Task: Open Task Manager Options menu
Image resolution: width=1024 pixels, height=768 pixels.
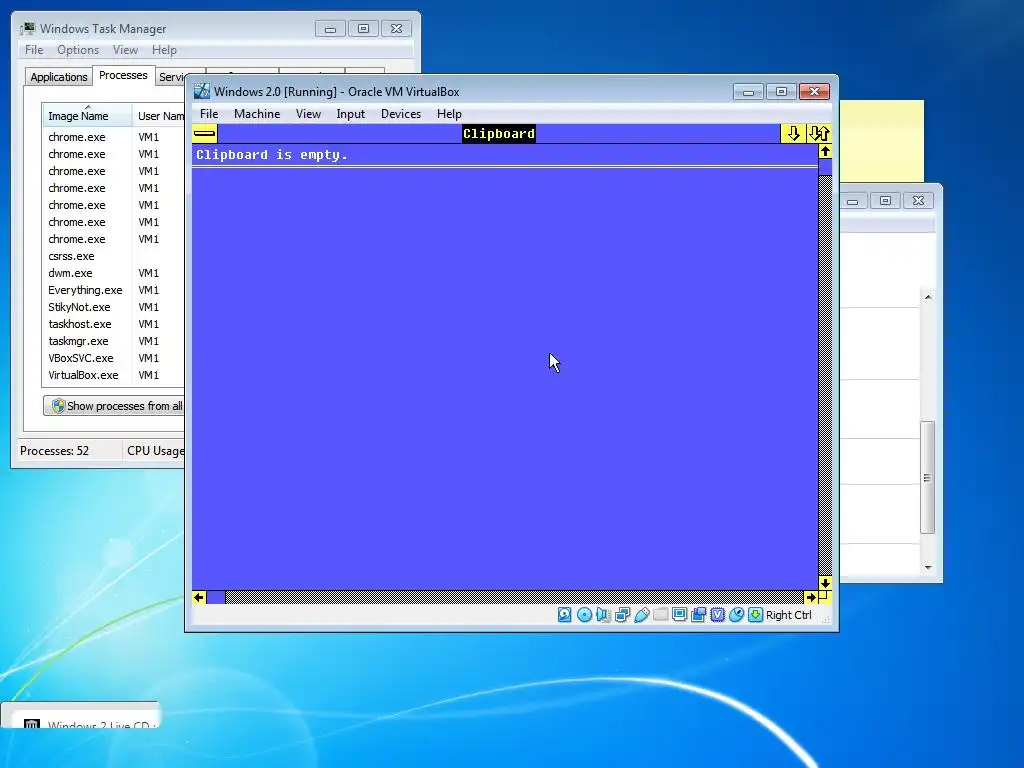Action: 78,50
